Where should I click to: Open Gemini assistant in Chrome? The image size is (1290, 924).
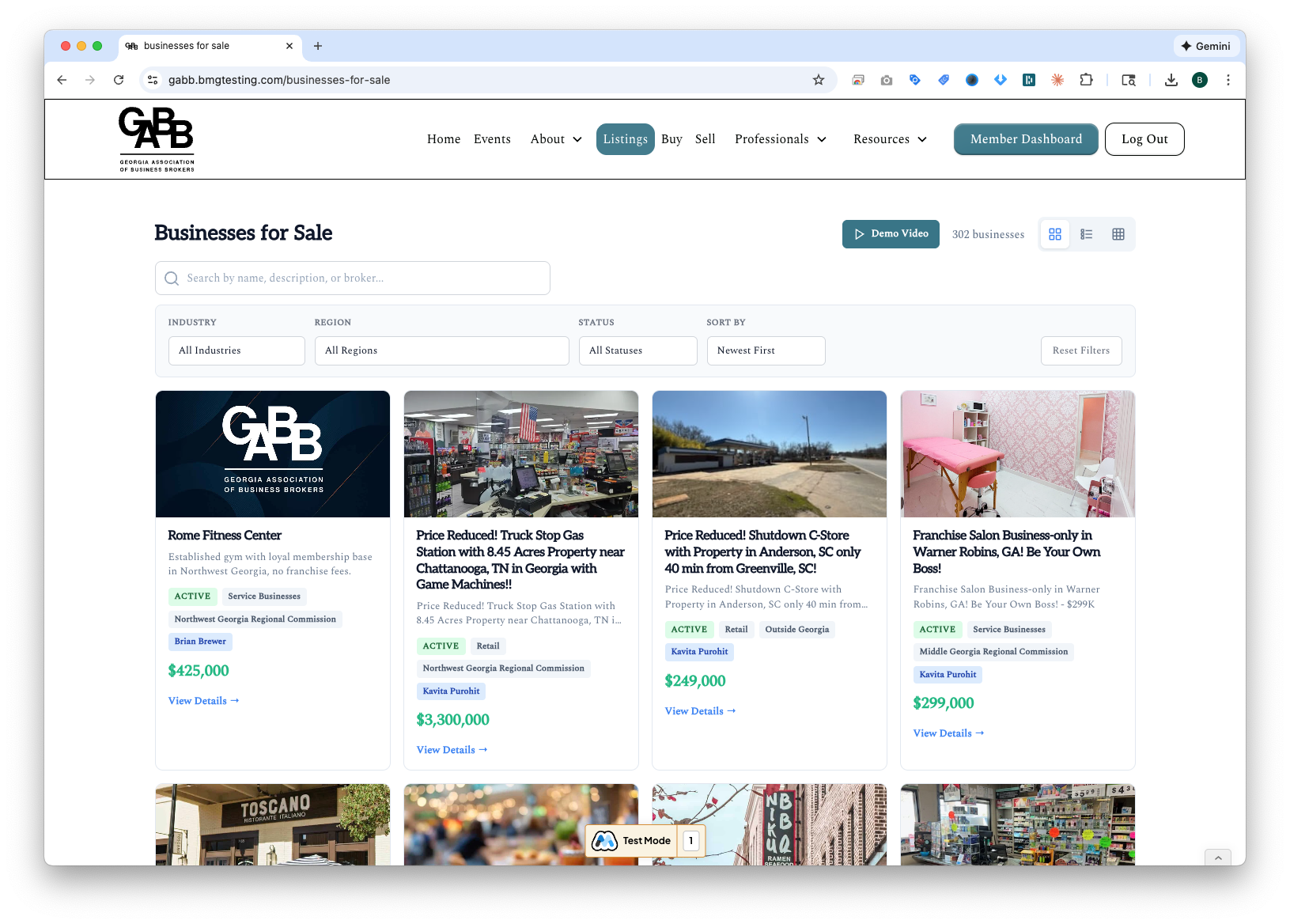point(1205,46)
